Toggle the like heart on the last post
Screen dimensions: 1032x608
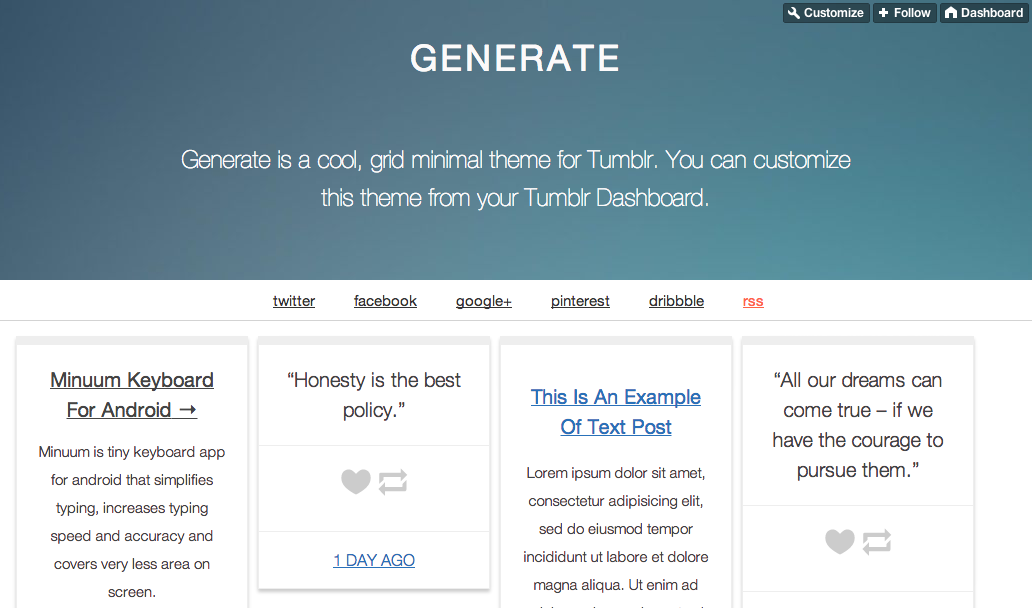click(x=839, y=541)
